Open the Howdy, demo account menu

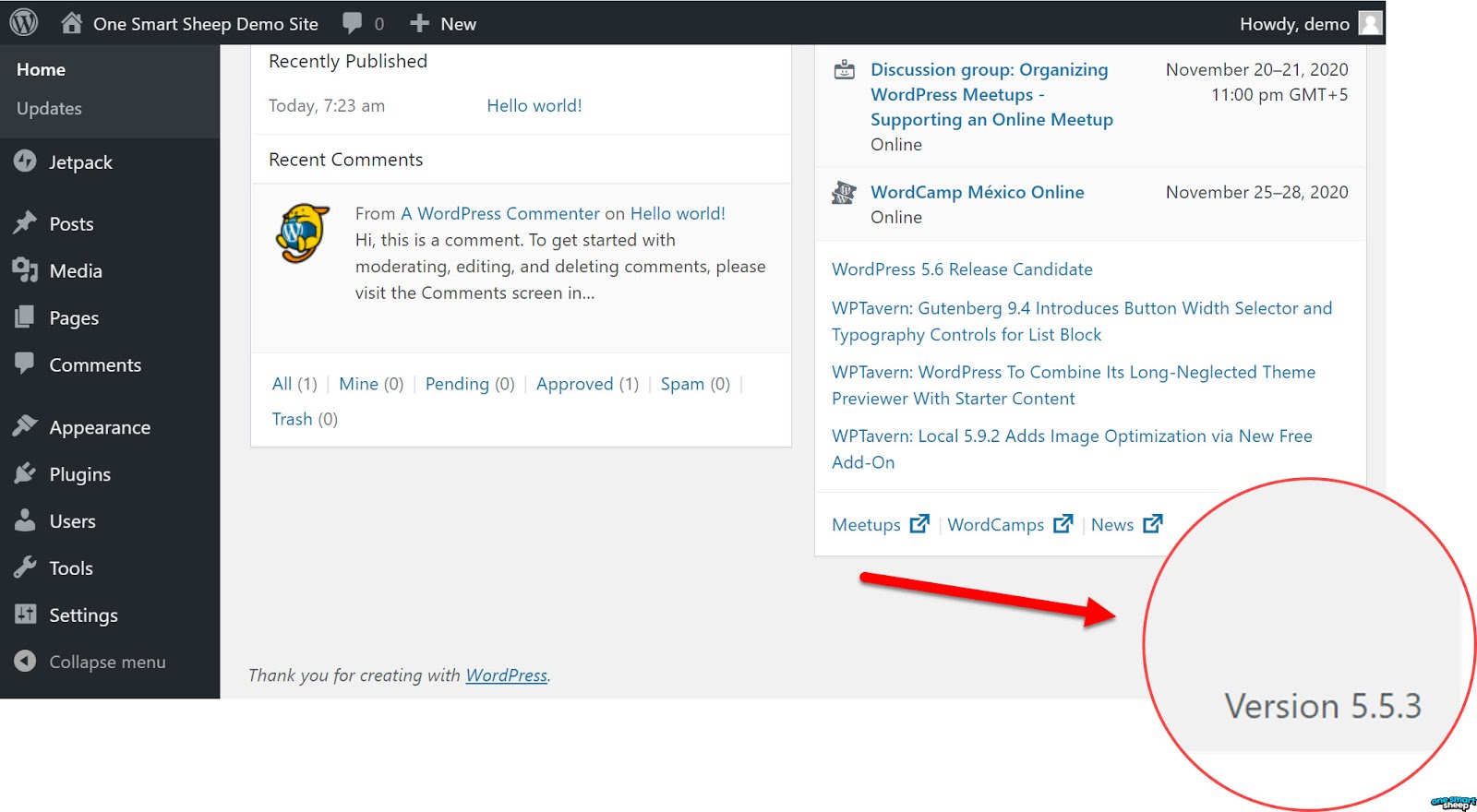tap(1294, 24)
